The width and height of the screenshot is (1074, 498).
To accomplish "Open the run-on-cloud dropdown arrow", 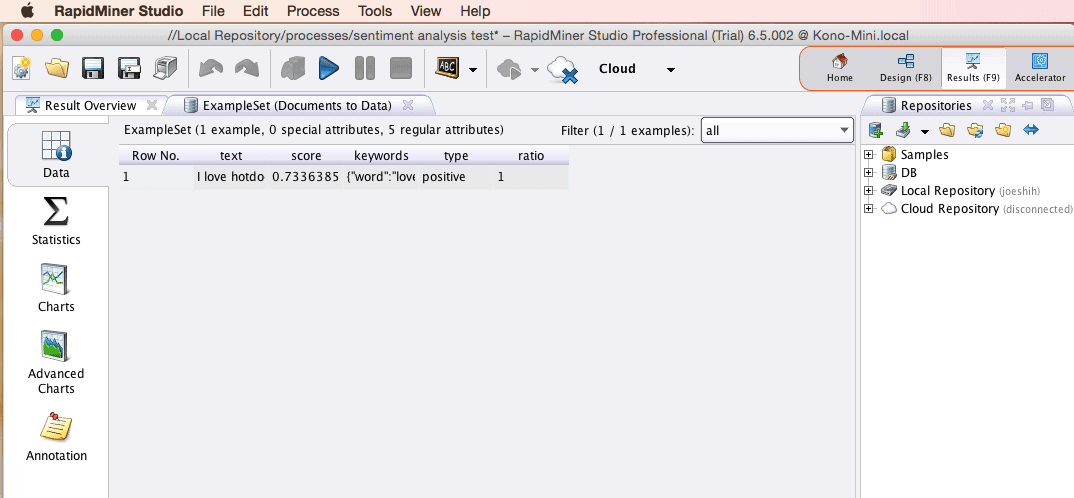I will [535, 69].
